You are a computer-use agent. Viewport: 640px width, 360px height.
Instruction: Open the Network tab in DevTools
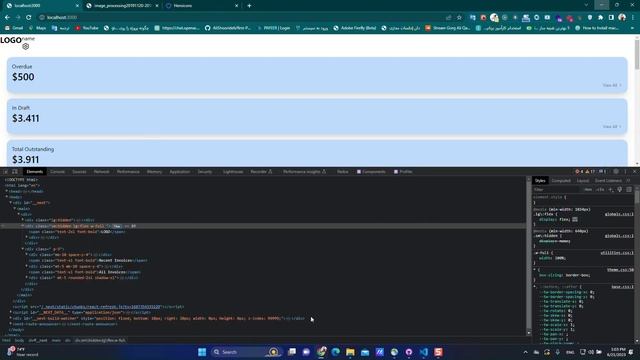tap(102, 172)
